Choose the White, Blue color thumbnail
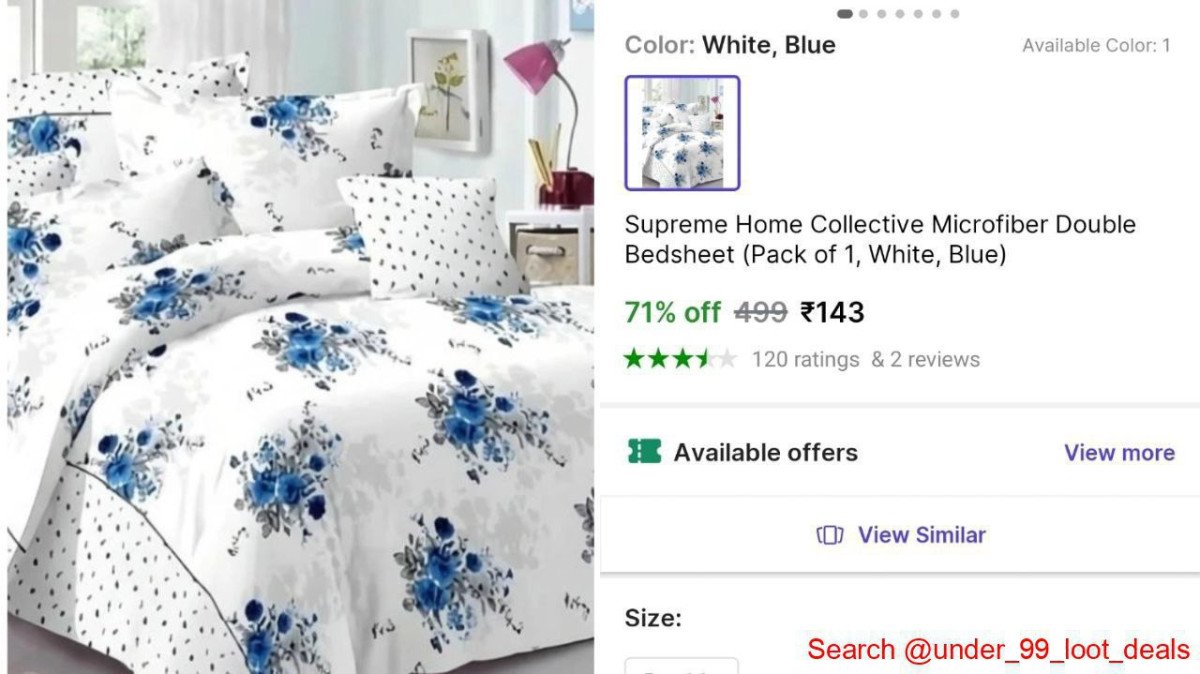The width and height of the screenshot is (1200, 674). click(x=682, y=133)
